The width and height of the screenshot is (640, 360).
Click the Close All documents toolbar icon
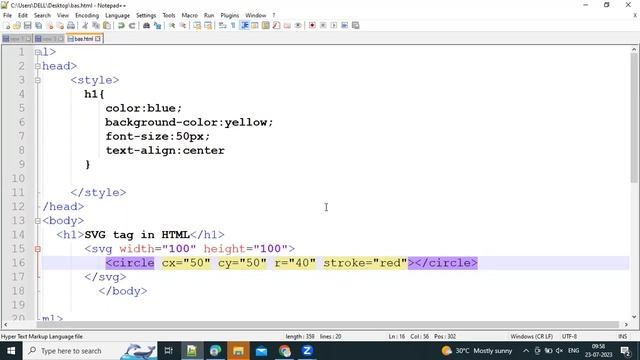60,25
